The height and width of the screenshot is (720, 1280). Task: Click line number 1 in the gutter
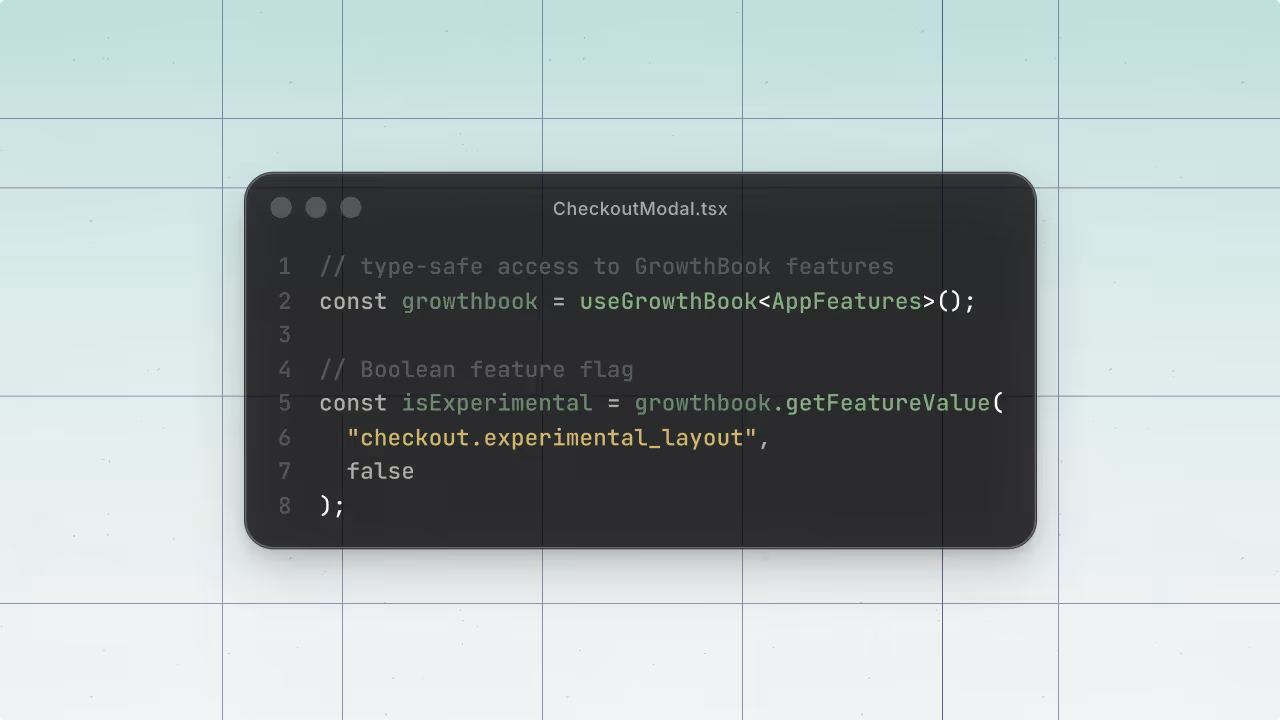(x=284, y=267)
